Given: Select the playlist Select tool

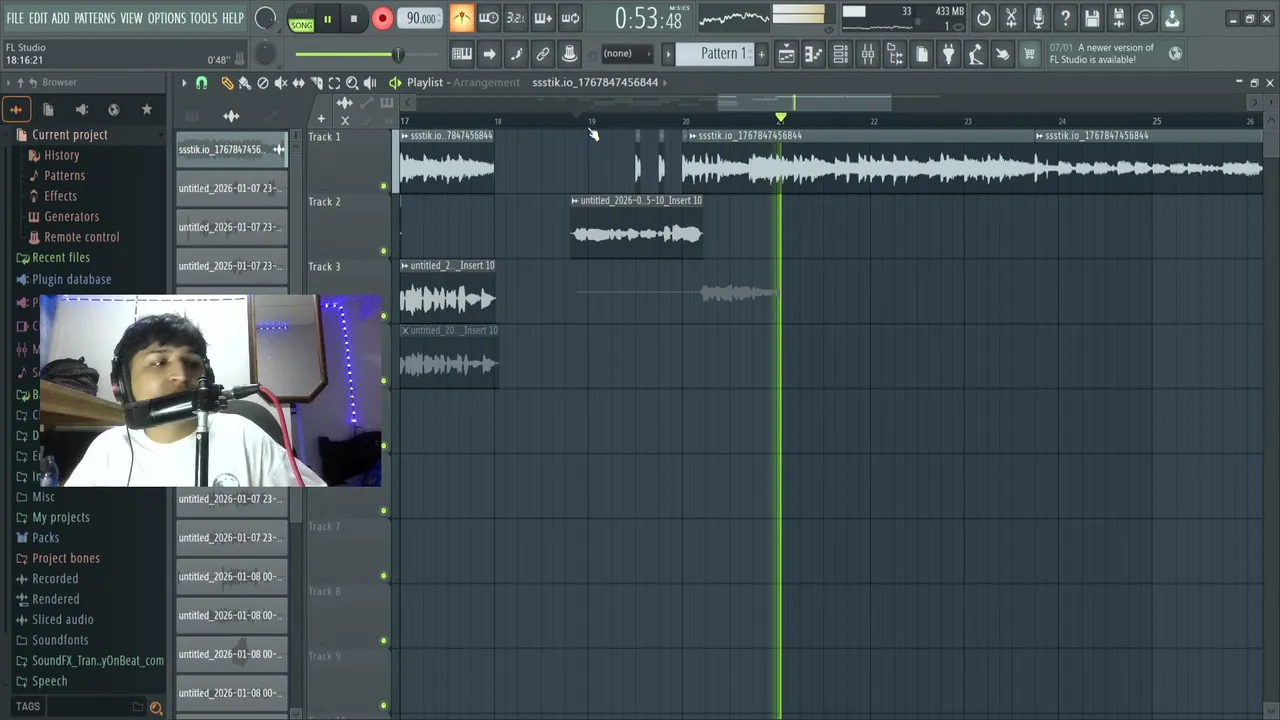Looking at the screenshot, I should [x=335, y=83].
